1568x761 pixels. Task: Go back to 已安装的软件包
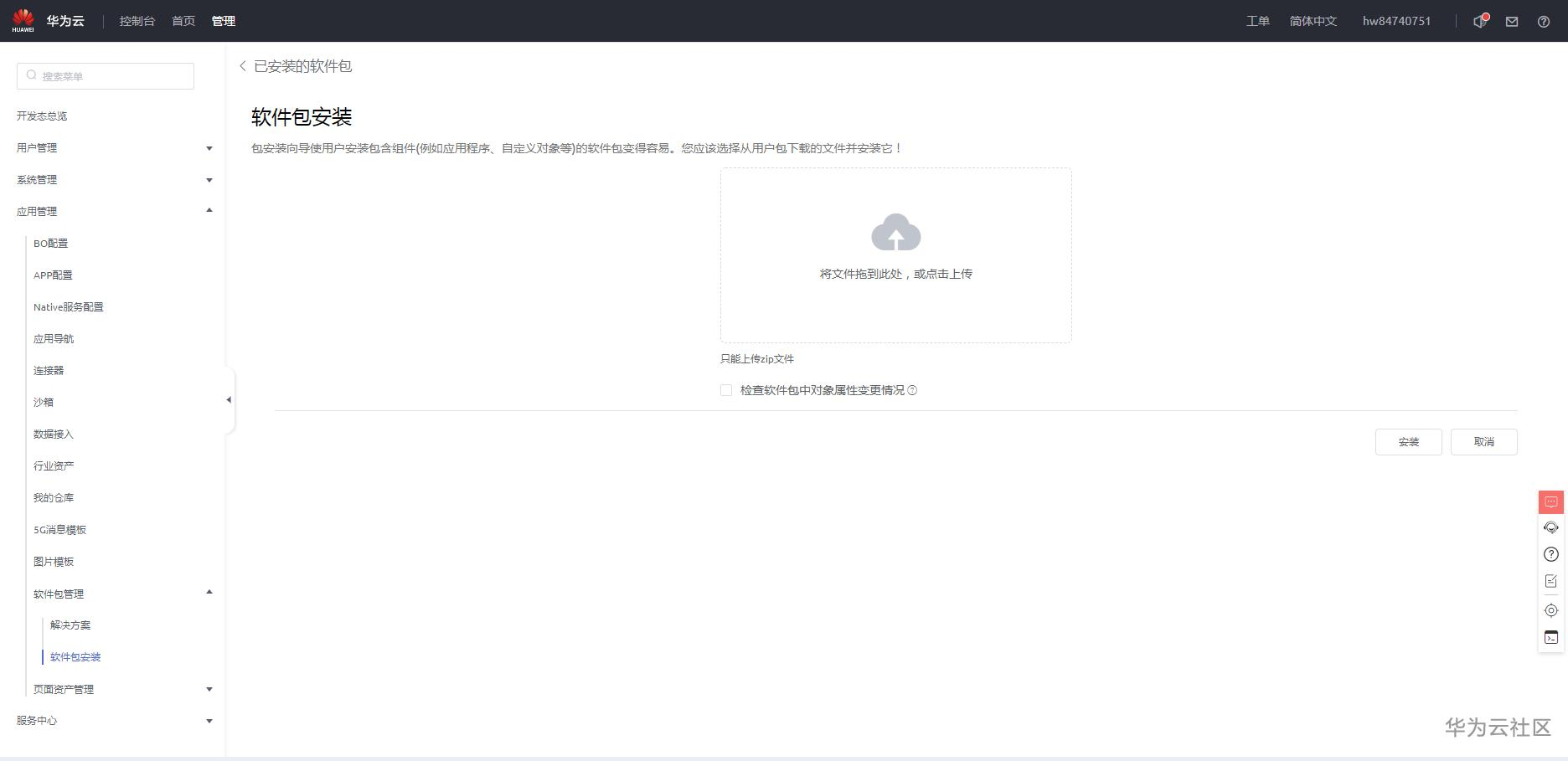coord(303,66)
